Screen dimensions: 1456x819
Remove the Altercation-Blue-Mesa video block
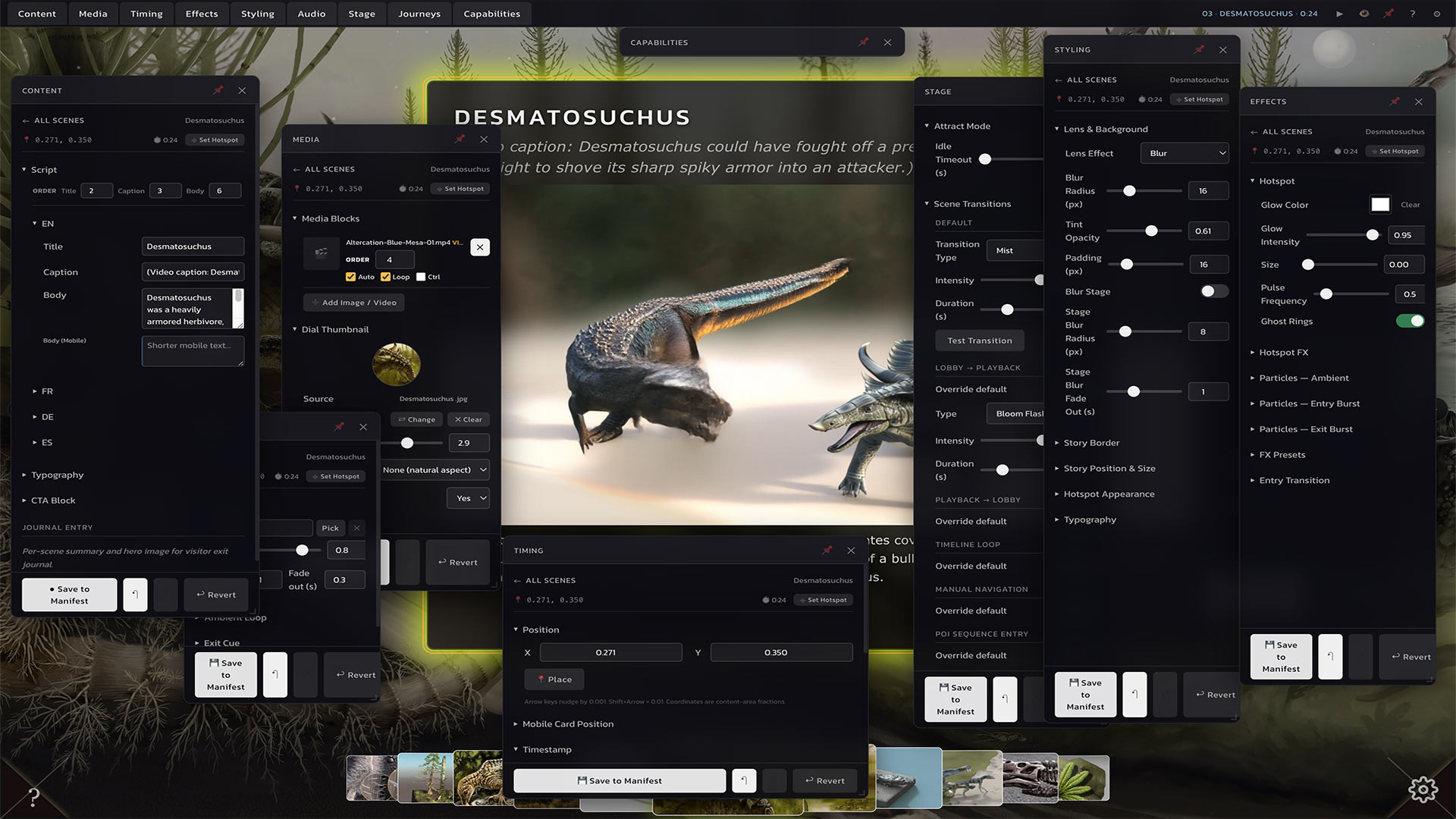click(x=480, y=247)
